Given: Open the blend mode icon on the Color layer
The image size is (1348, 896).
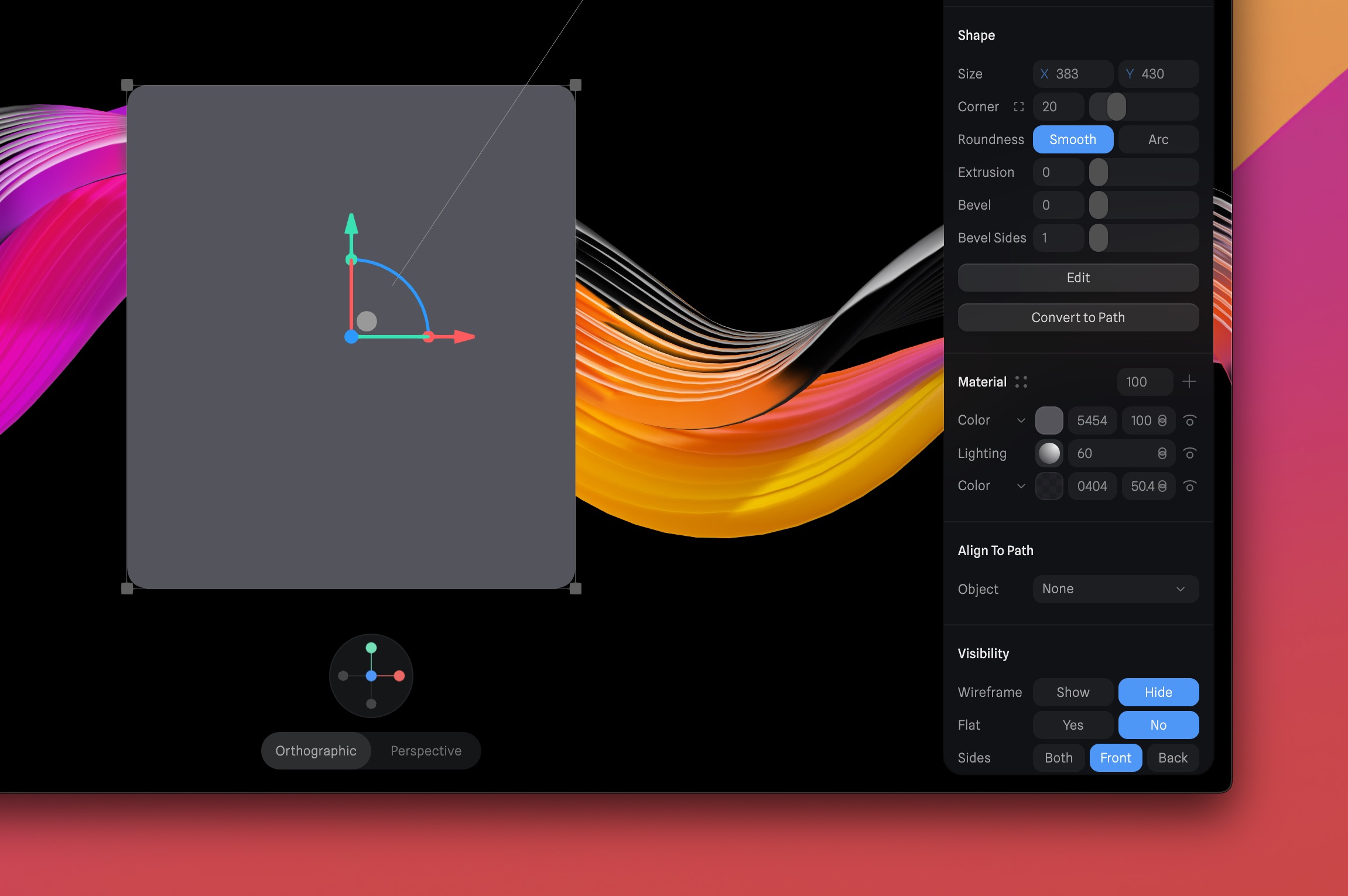Looking at the screenshot, I should coord(1161,420).
